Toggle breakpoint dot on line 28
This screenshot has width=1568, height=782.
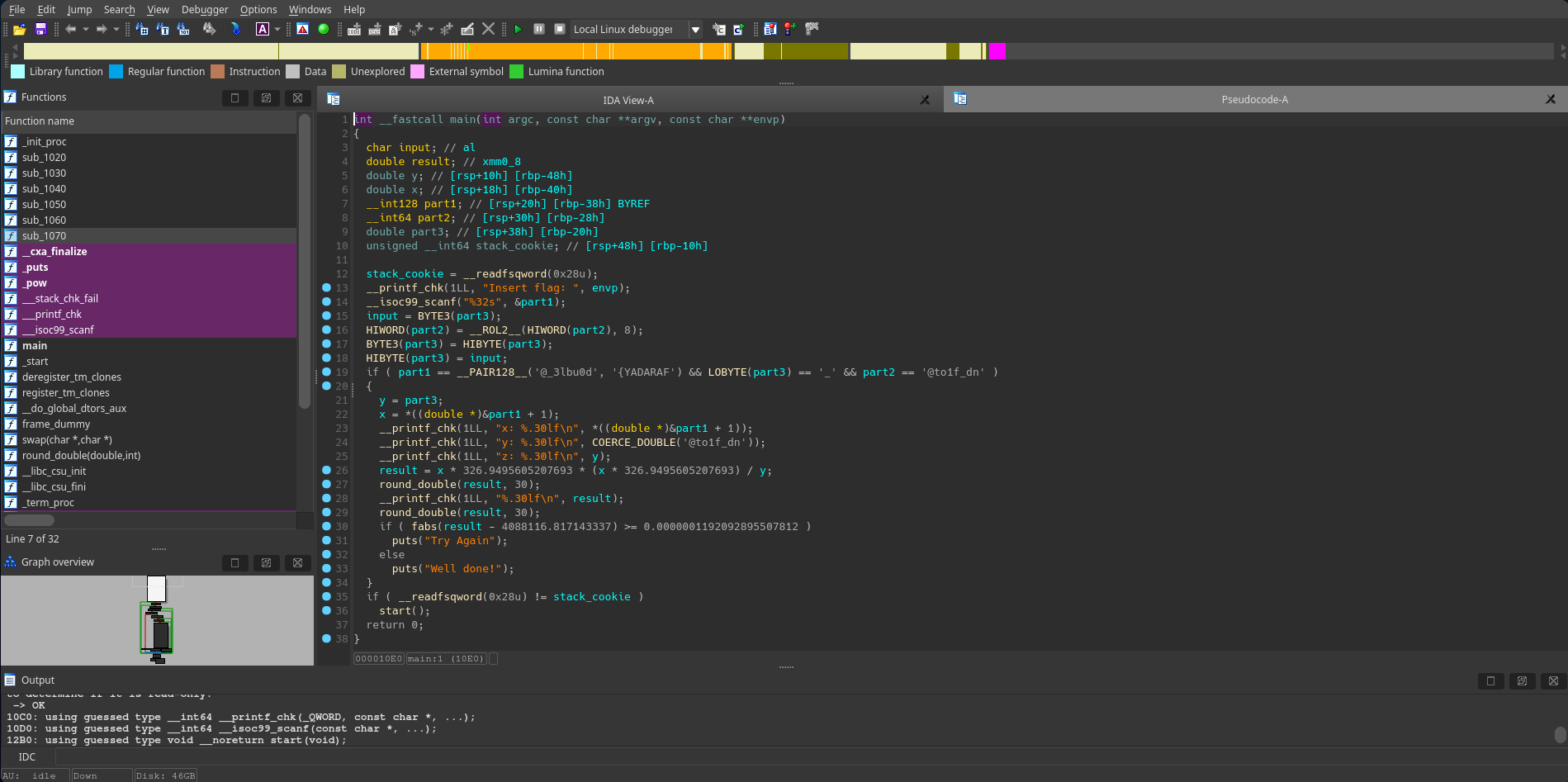326,498
